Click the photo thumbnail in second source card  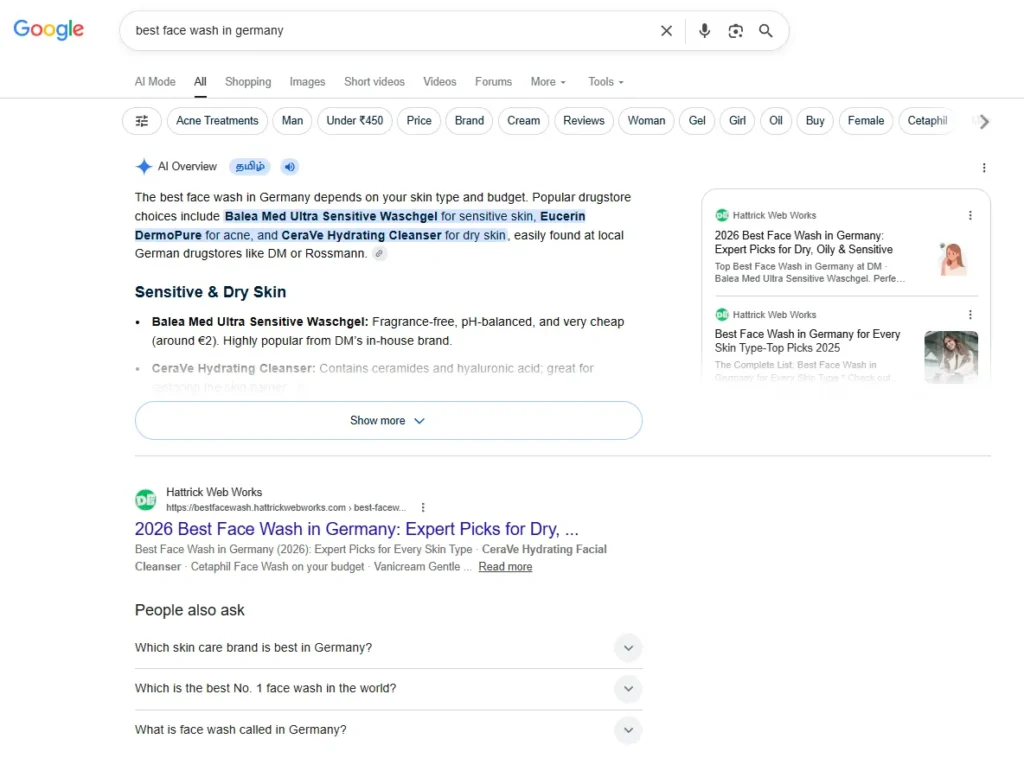[951, 357]
